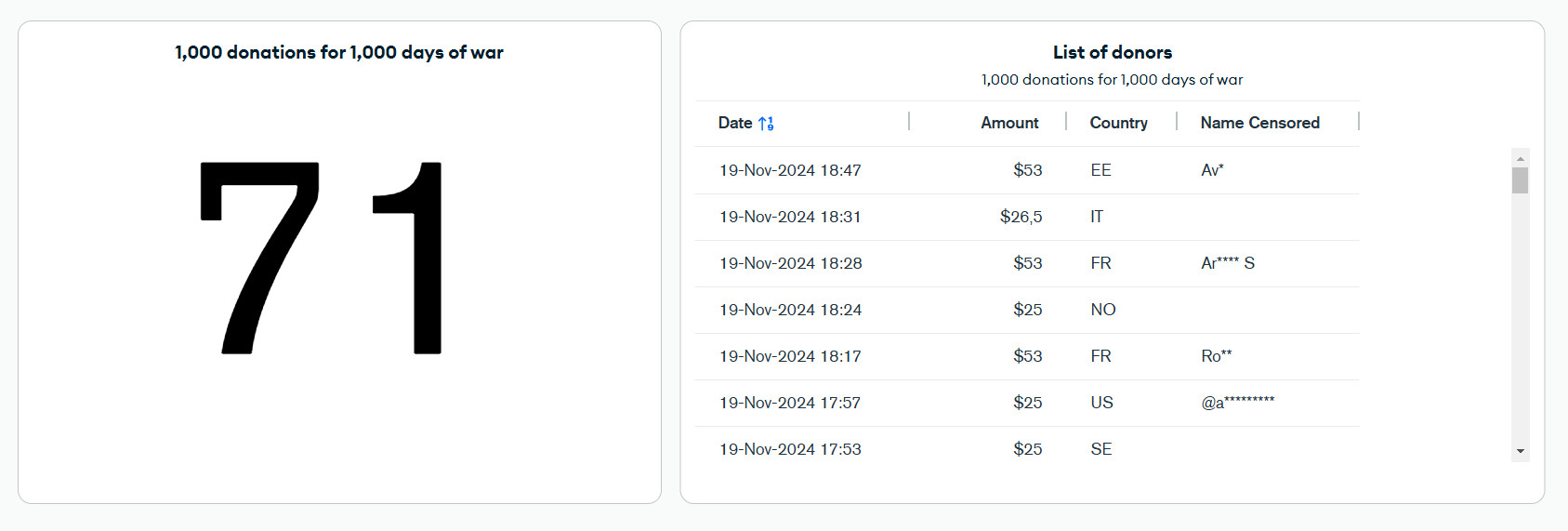Viewport: 1568px width, 531px height.
Task: Select the SE donation row at 17:53
Action: (1027, 449)
